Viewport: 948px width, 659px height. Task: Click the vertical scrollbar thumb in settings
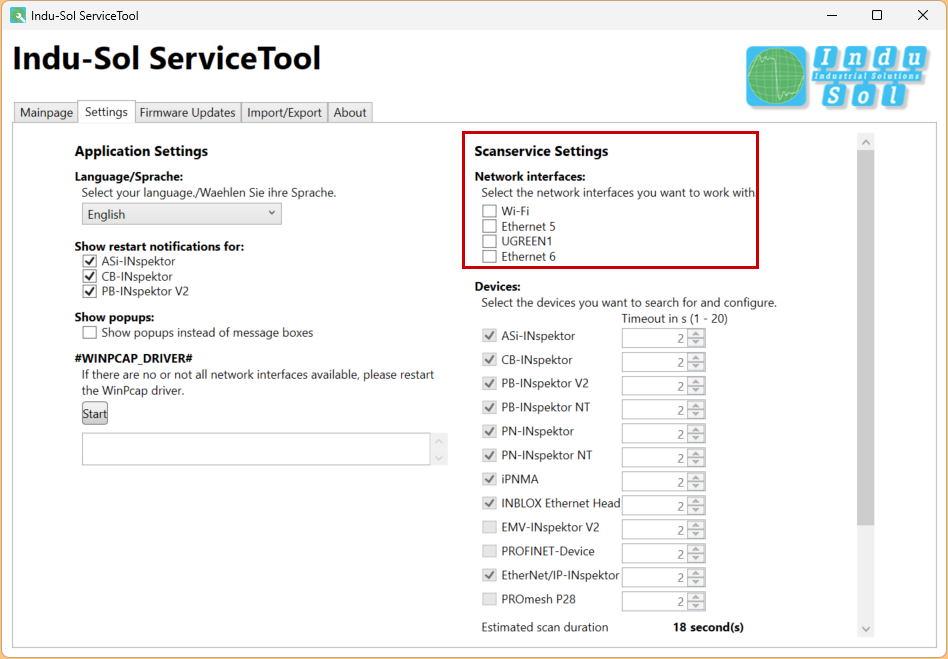click(x=866, y=337)
